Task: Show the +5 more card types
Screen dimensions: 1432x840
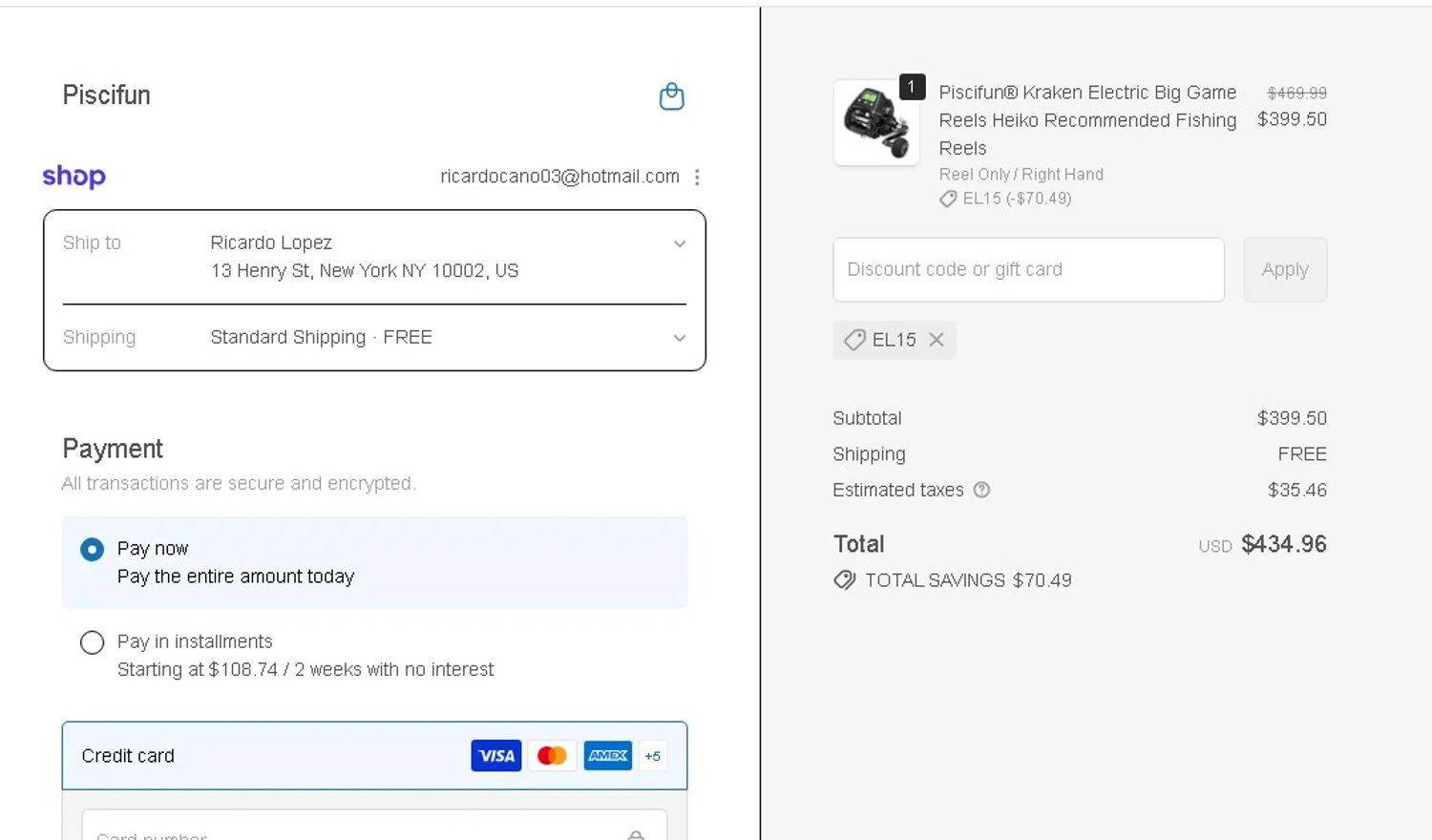Action: pyautogui.click(x=653, y=756)
